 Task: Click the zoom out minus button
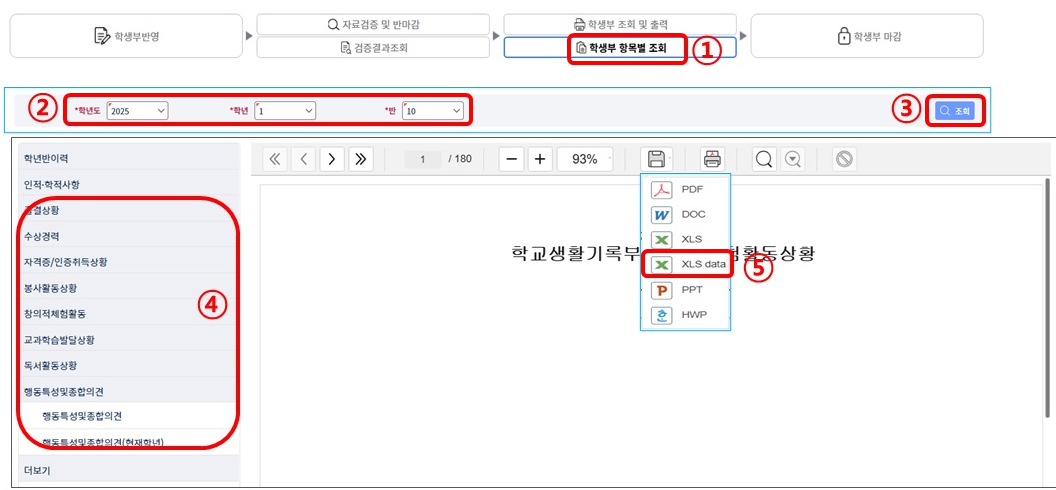(511, 159)
